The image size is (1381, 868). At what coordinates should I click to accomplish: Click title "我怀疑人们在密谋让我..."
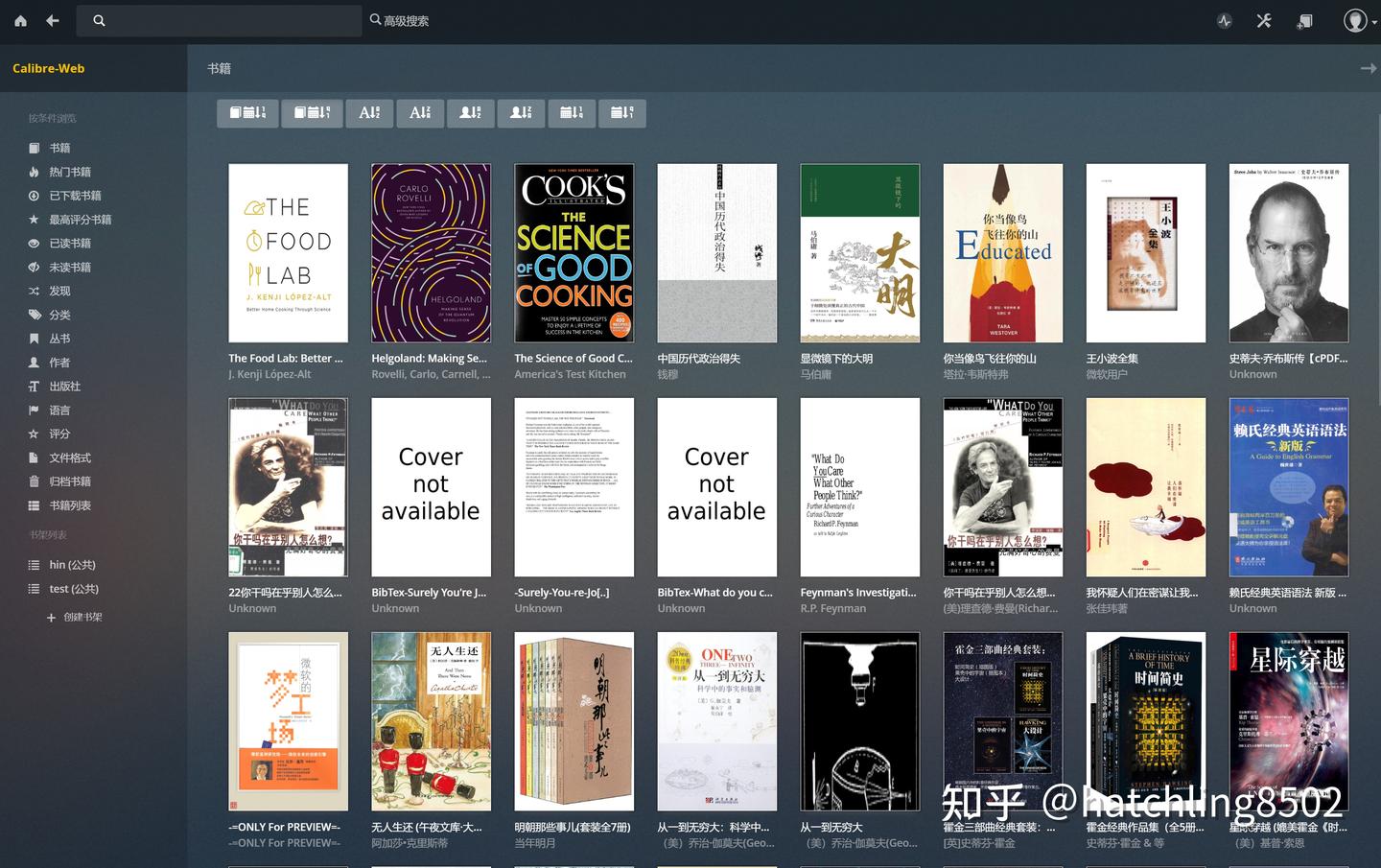[1142, 593]
